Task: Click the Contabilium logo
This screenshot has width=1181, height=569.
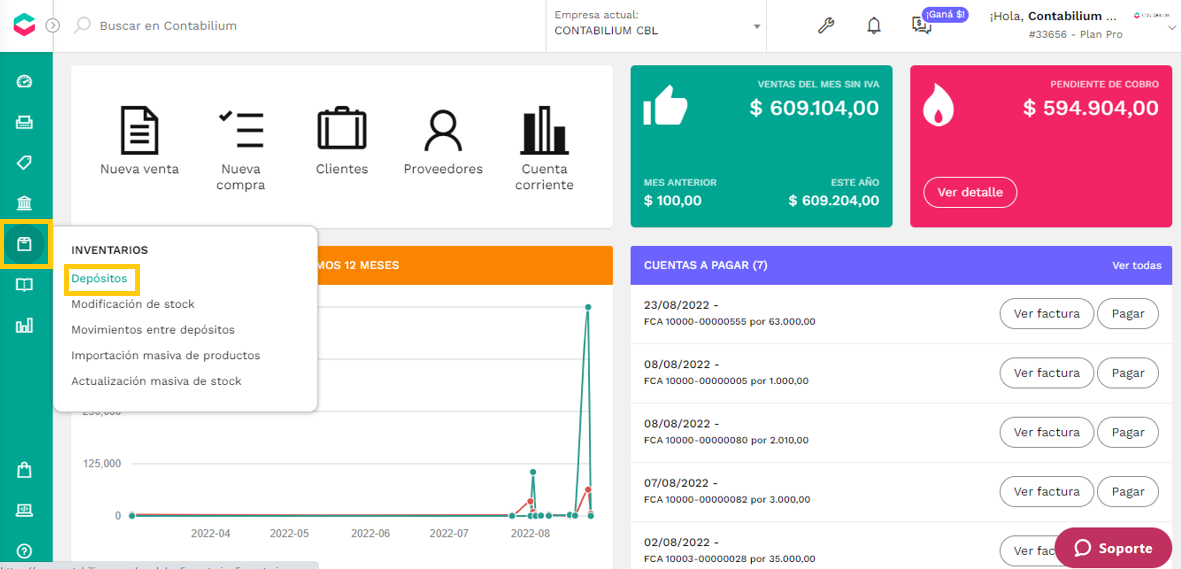Action: [25, 25]
